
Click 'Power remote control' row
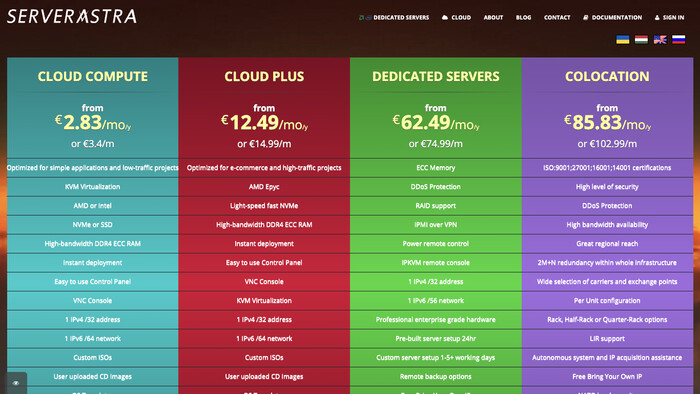click(x=436, y=244)
